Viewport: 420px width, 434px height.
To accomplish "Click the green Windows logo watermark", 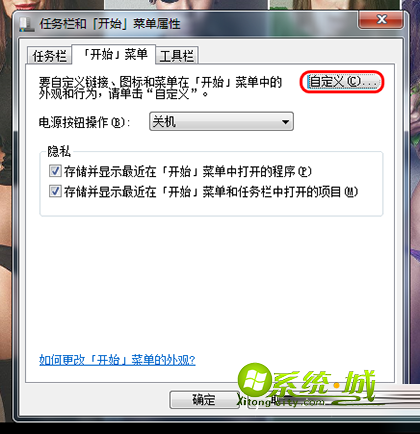I will (254, 380).
